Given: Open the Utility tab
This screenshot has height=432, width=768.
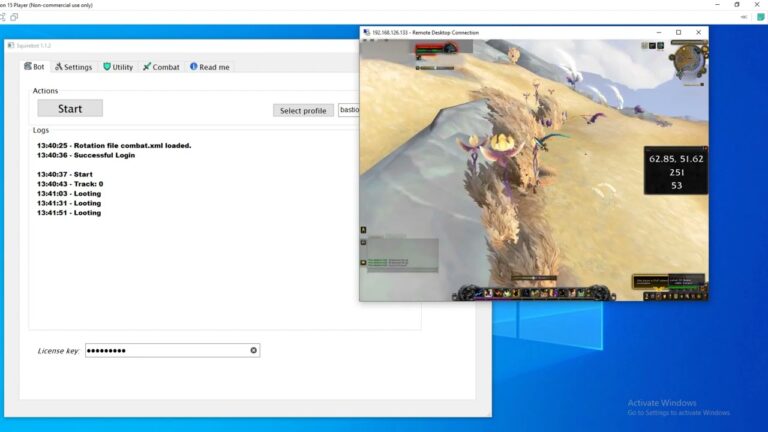Looking at the screenshot, I should click(118, 67).
